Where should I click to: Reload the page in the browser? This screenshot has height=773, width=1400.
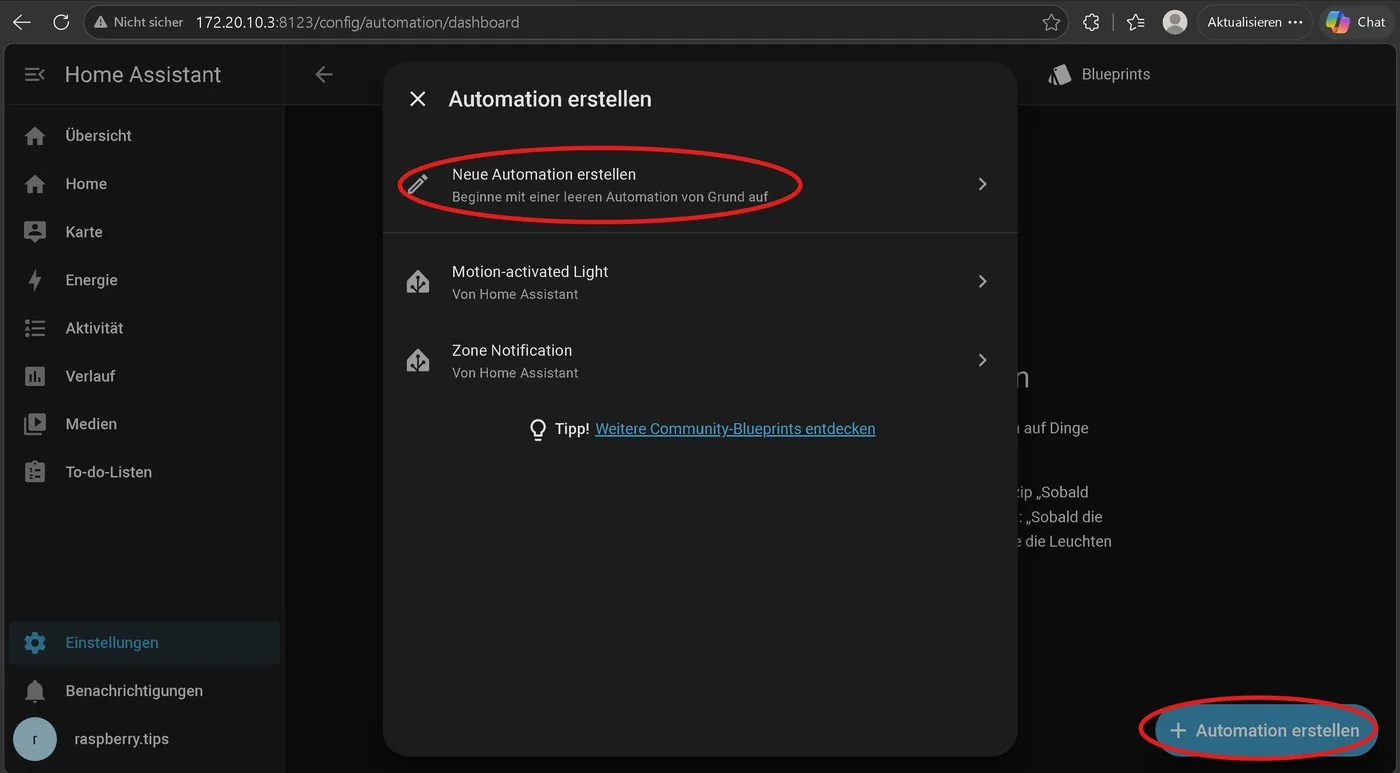point(61,22)
